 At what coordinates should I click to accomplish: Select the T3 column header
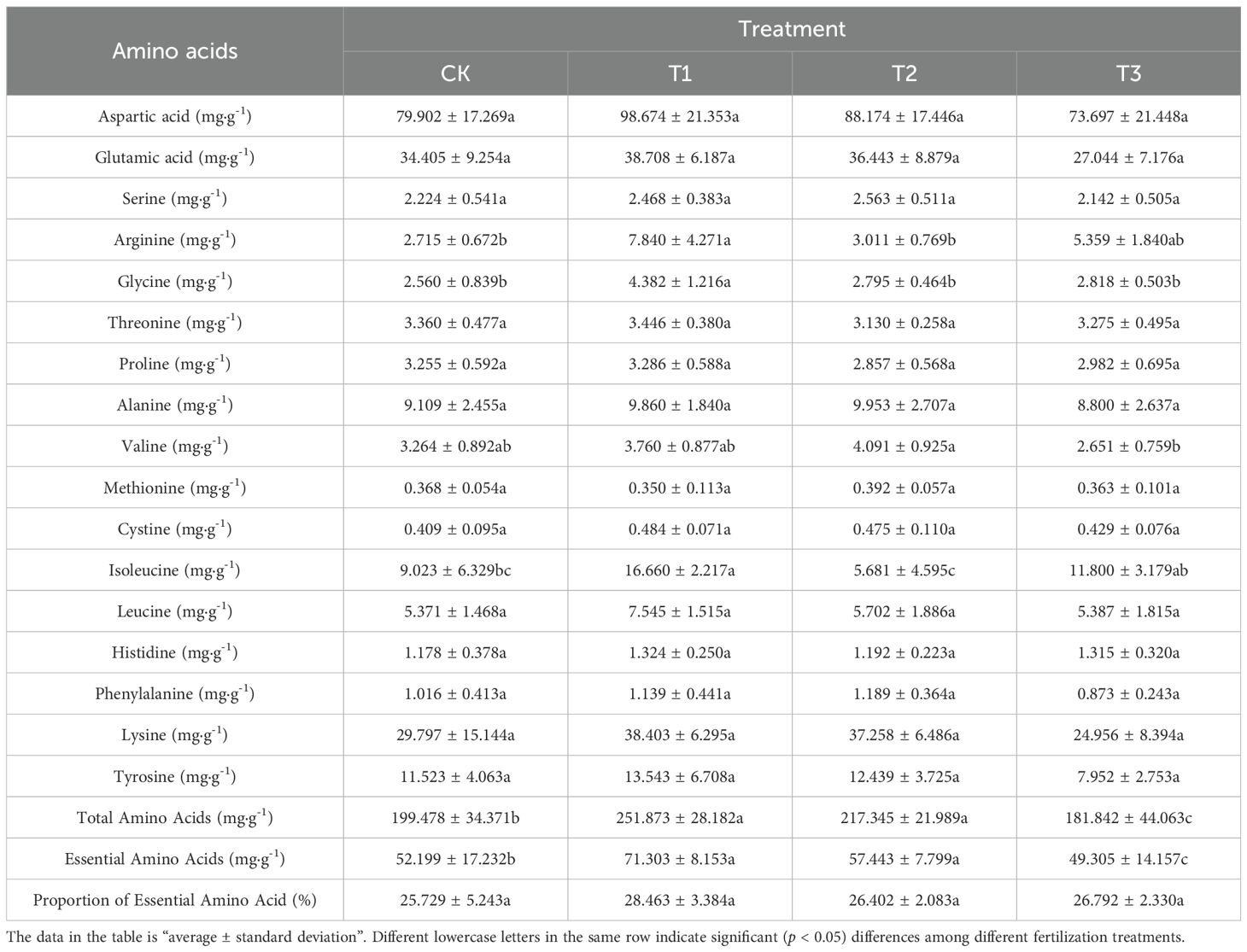pyautogui.click(x=1129, y=73)
